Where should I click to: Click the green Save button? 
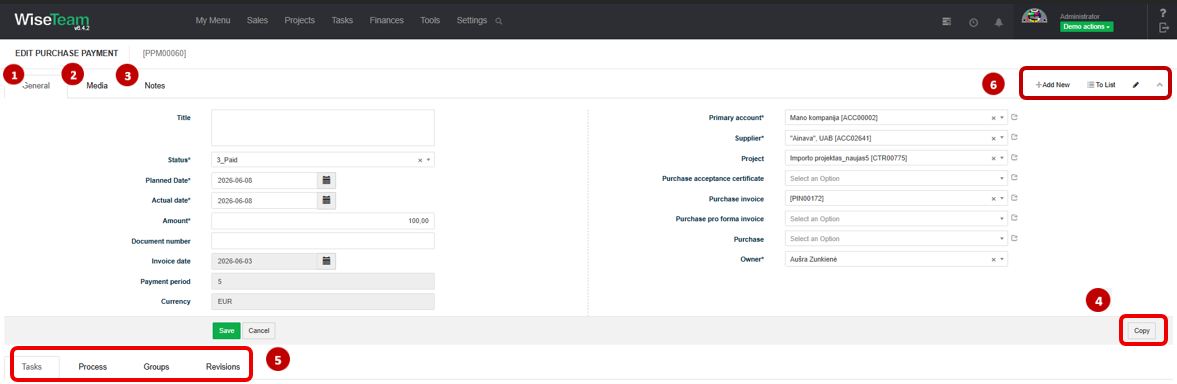227,330
